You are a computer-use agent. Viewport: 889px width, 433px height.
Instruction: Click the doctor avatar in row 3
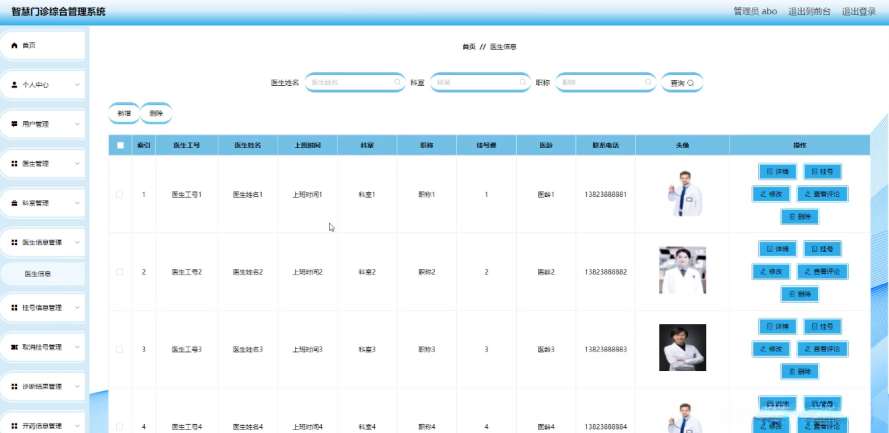pyautogui.click(x=683, y=347)
